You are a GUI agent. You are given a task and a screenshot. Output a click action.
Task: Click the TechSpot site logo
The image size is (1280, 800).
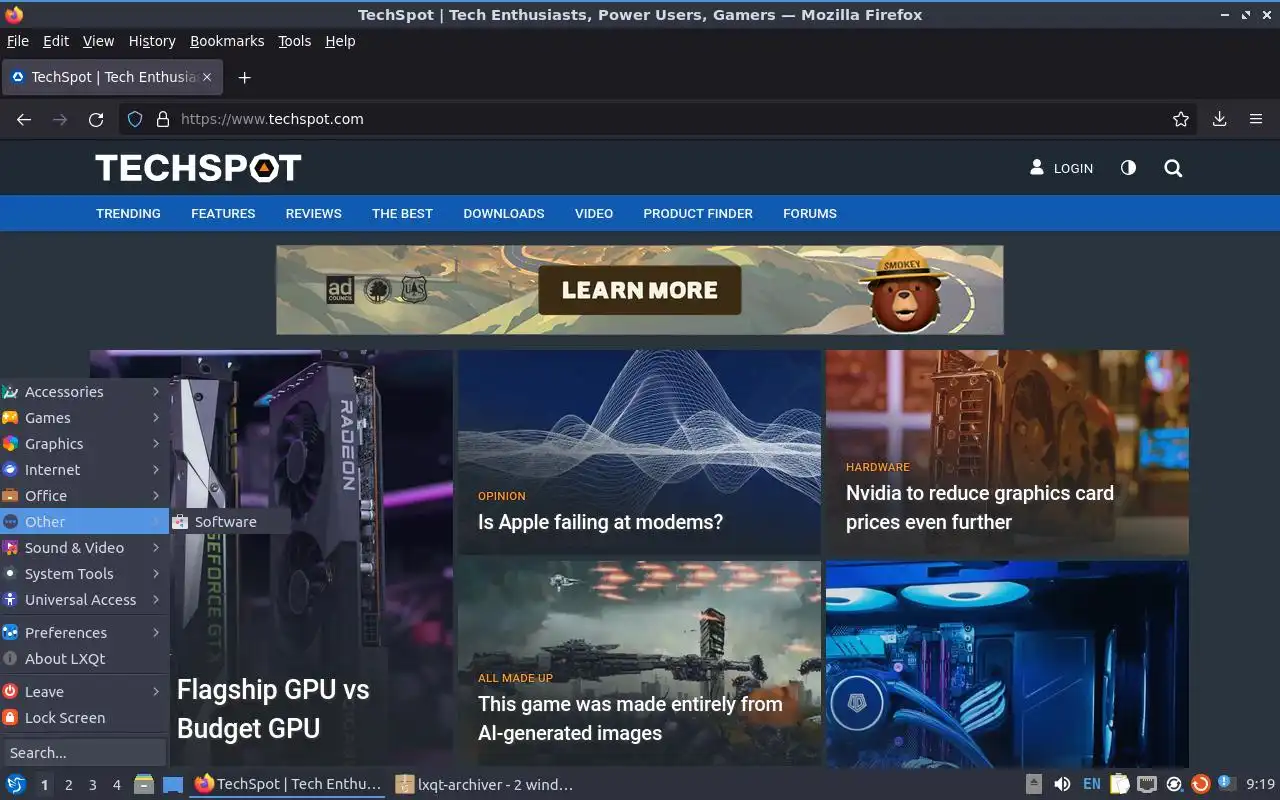click(x=198, y=168)
